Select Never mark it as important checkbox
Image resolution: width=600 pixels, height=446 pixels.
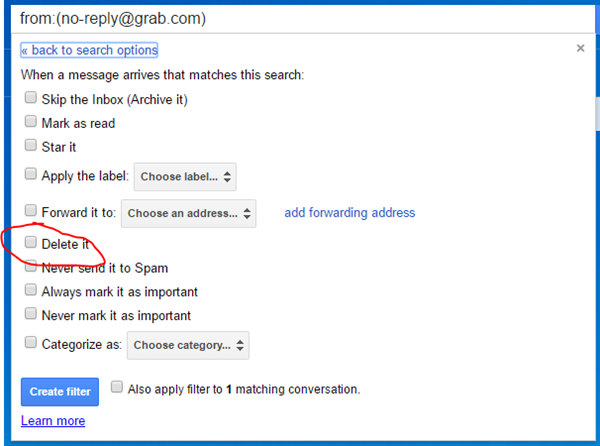coord(30,316)
